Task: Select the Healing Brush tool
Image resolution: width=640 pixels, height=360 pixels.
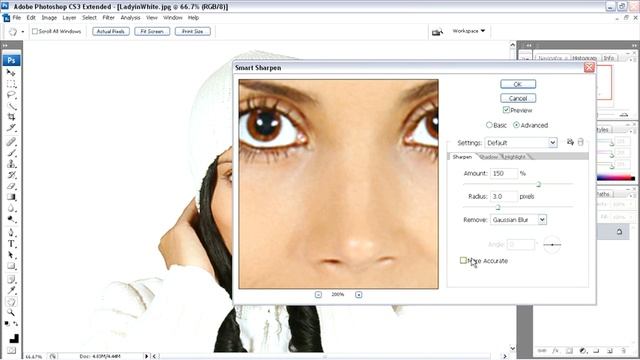Action: pos(11,142)
